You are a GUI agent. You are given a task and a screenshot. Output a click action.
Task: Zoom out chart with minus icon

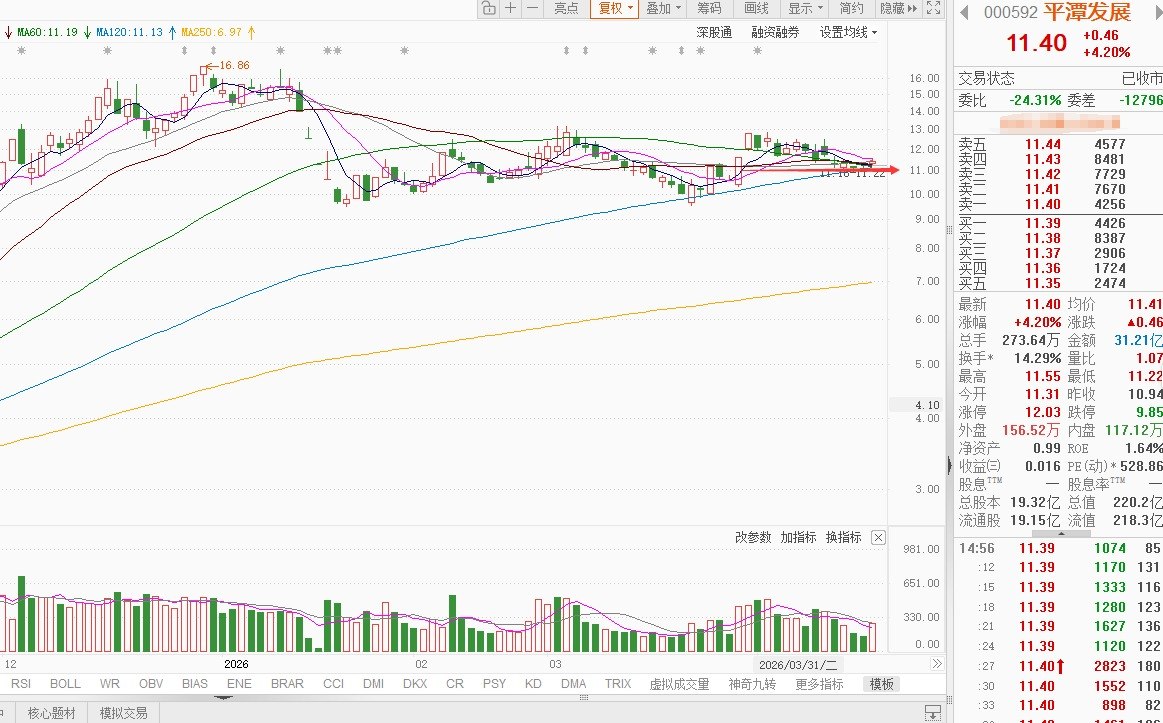[532, 8]
